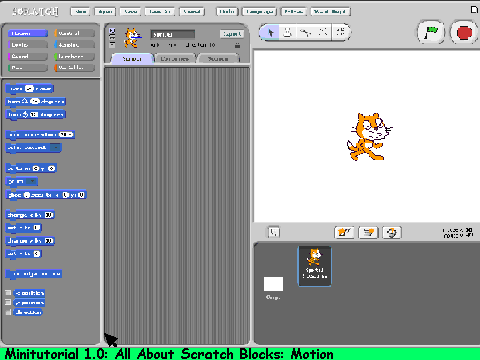
Task: Check the x position reporter checkbox
Action: [x=8, y=293]
